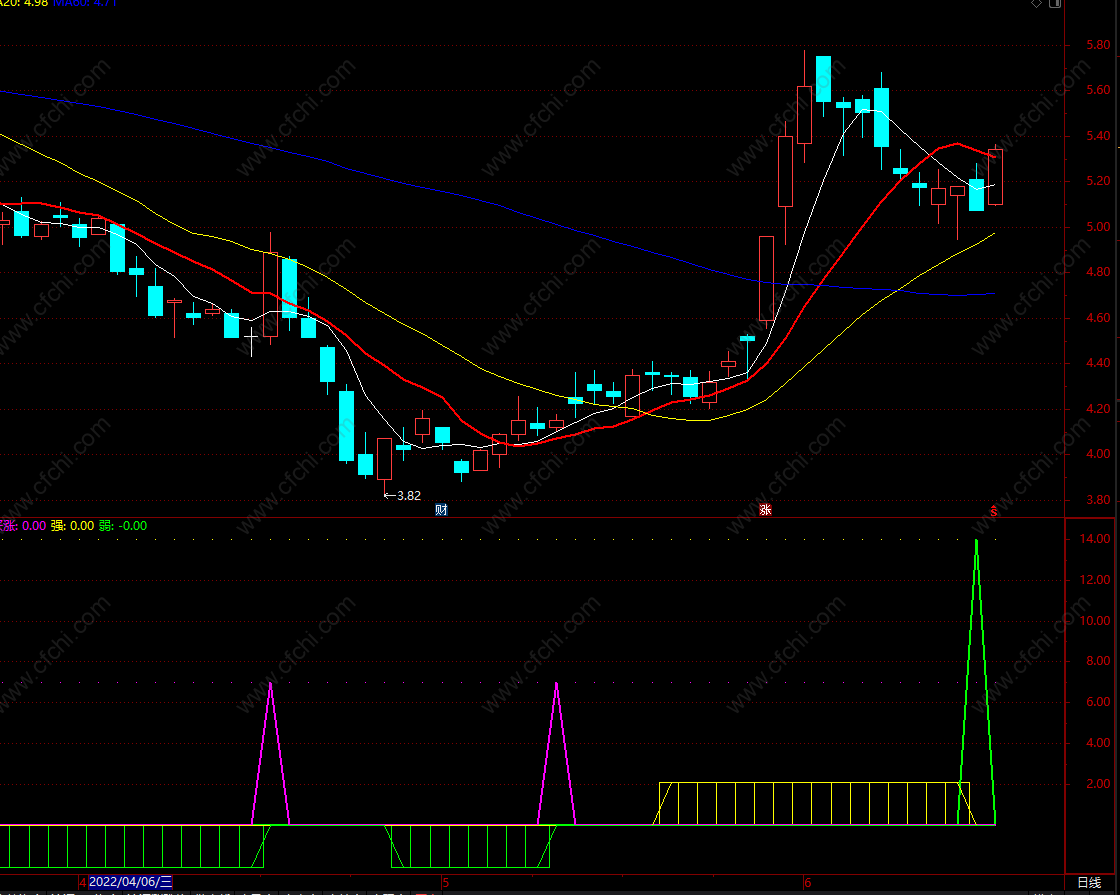
Task: Click the tall green indicator spike peak
Action: pyautogui.click(x=976, y=541)
